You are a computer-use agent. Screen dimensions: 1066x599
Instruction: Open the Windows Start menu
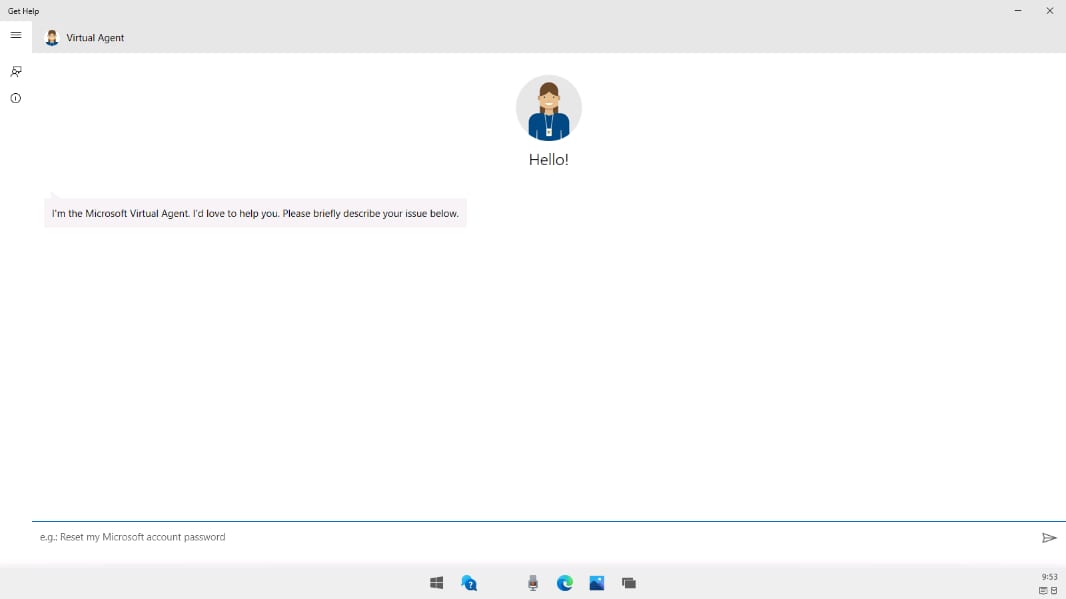(436, 583)
